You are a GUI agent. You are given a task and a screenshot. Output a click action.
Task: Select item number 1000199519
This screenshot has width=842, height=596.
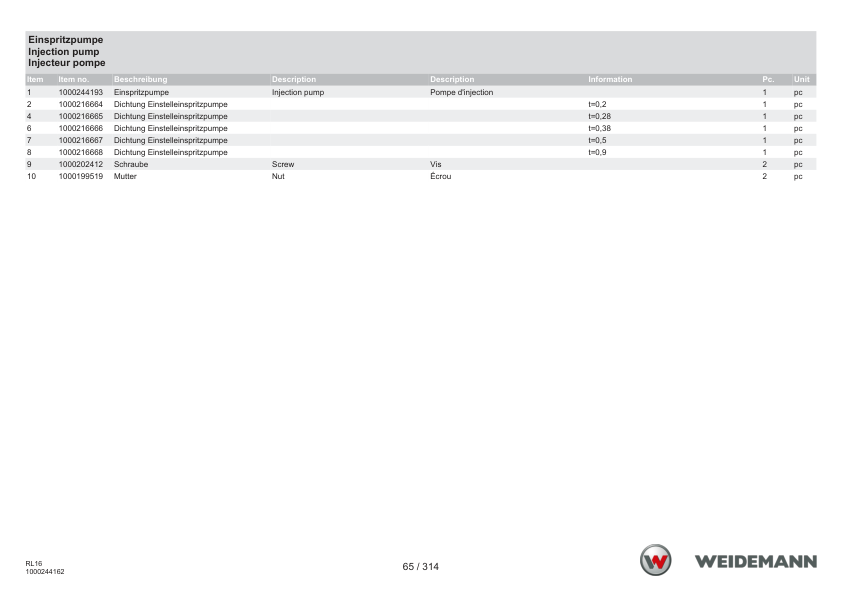tap(81, 176)
